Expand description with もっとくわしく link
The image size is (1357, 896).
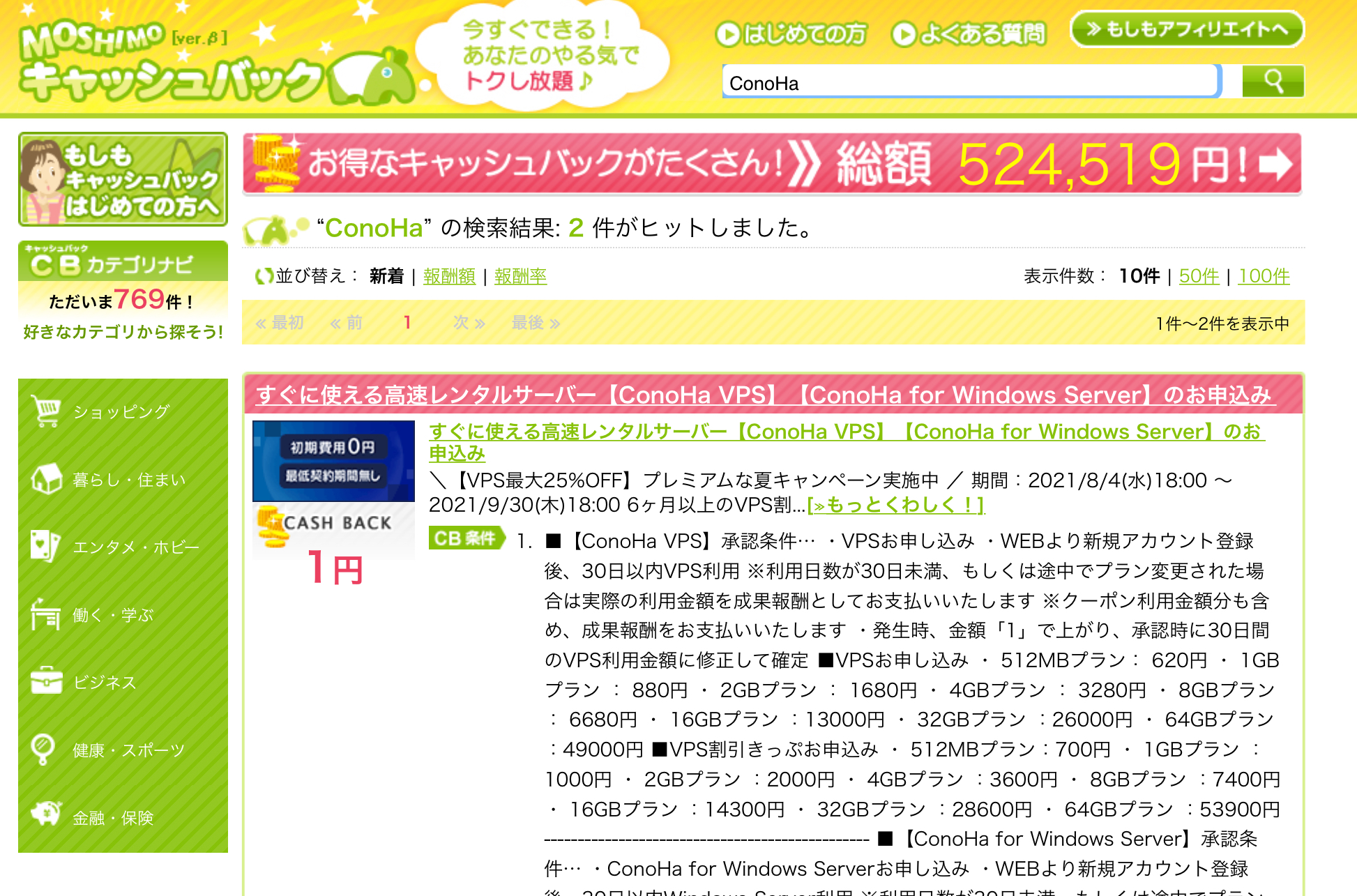895,504
